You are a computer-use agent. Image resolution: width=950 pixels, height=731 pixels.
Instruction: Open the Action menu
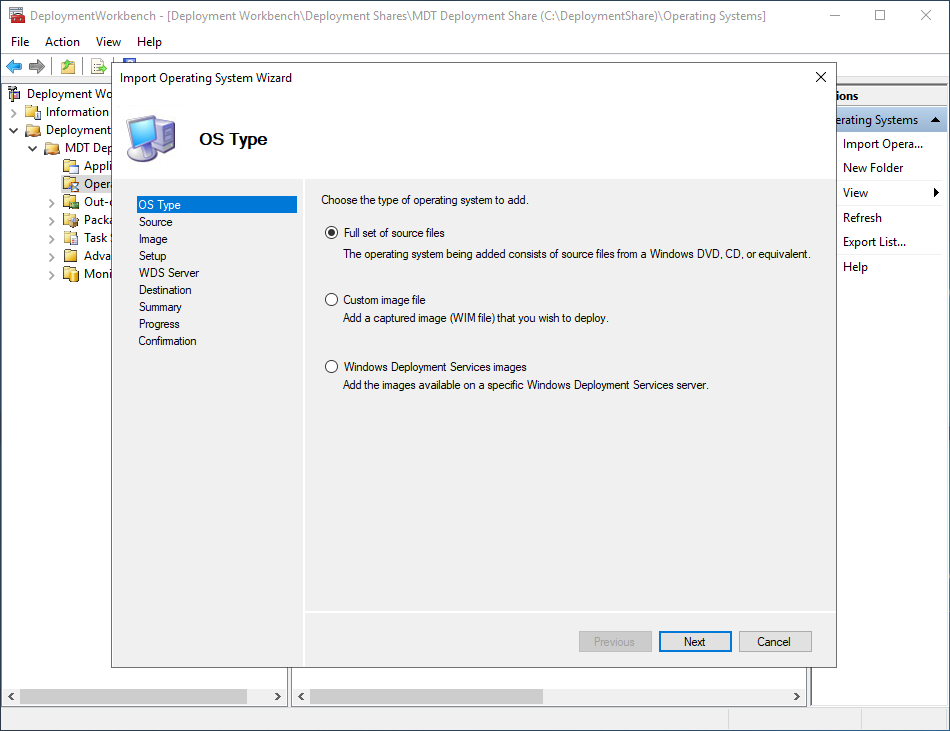tap(62, 42)
